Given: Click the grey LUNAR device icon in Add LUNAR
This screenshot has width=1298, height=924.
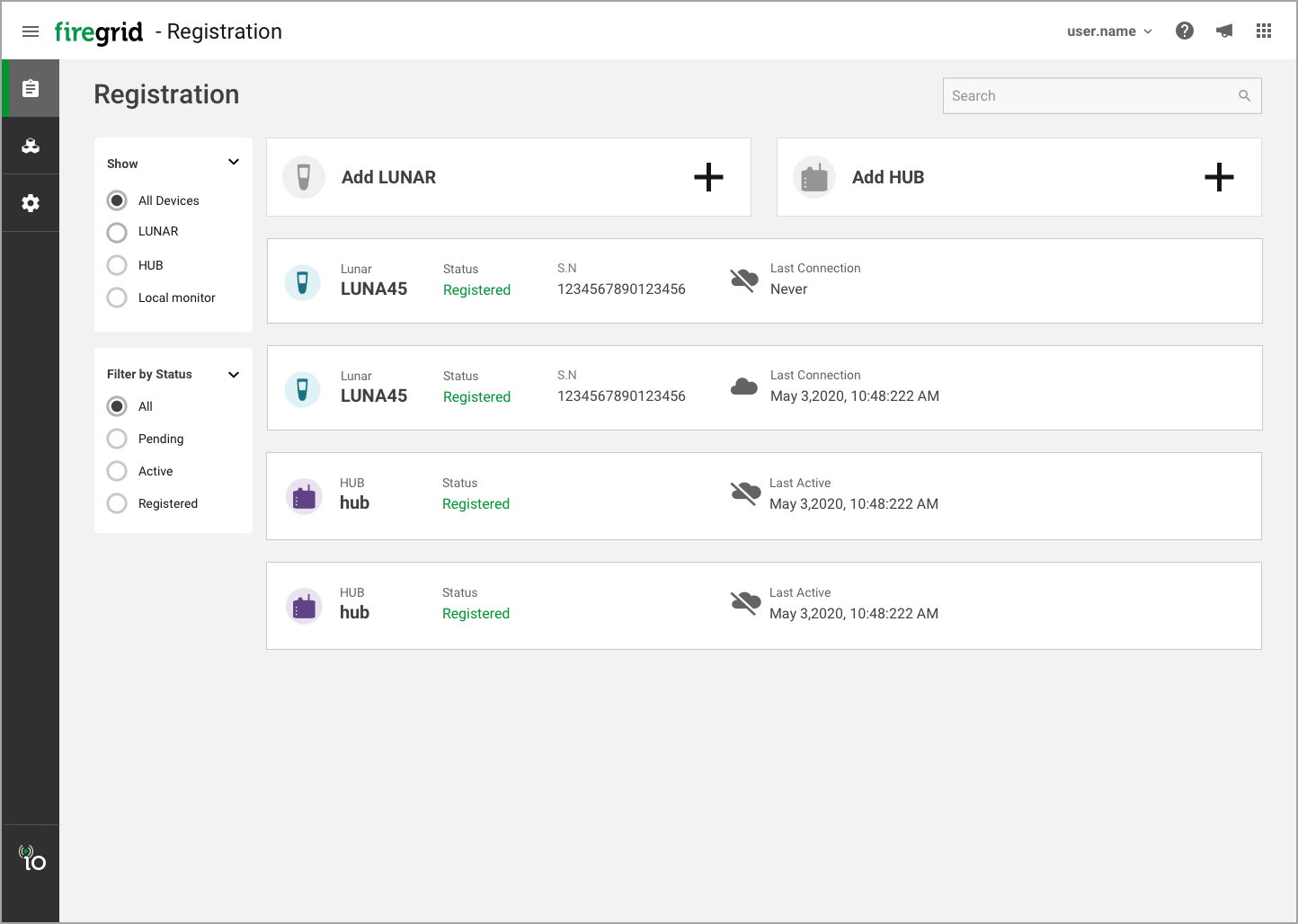Looking at the screenshot, I should click(304, 177).
